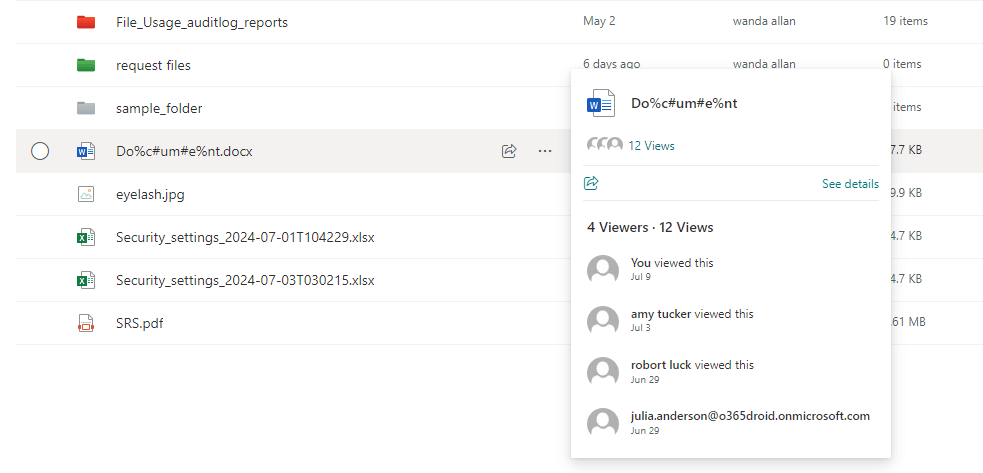
Task: Click the image icon for eyelash.jpg
Action: [x=86, y=194]
